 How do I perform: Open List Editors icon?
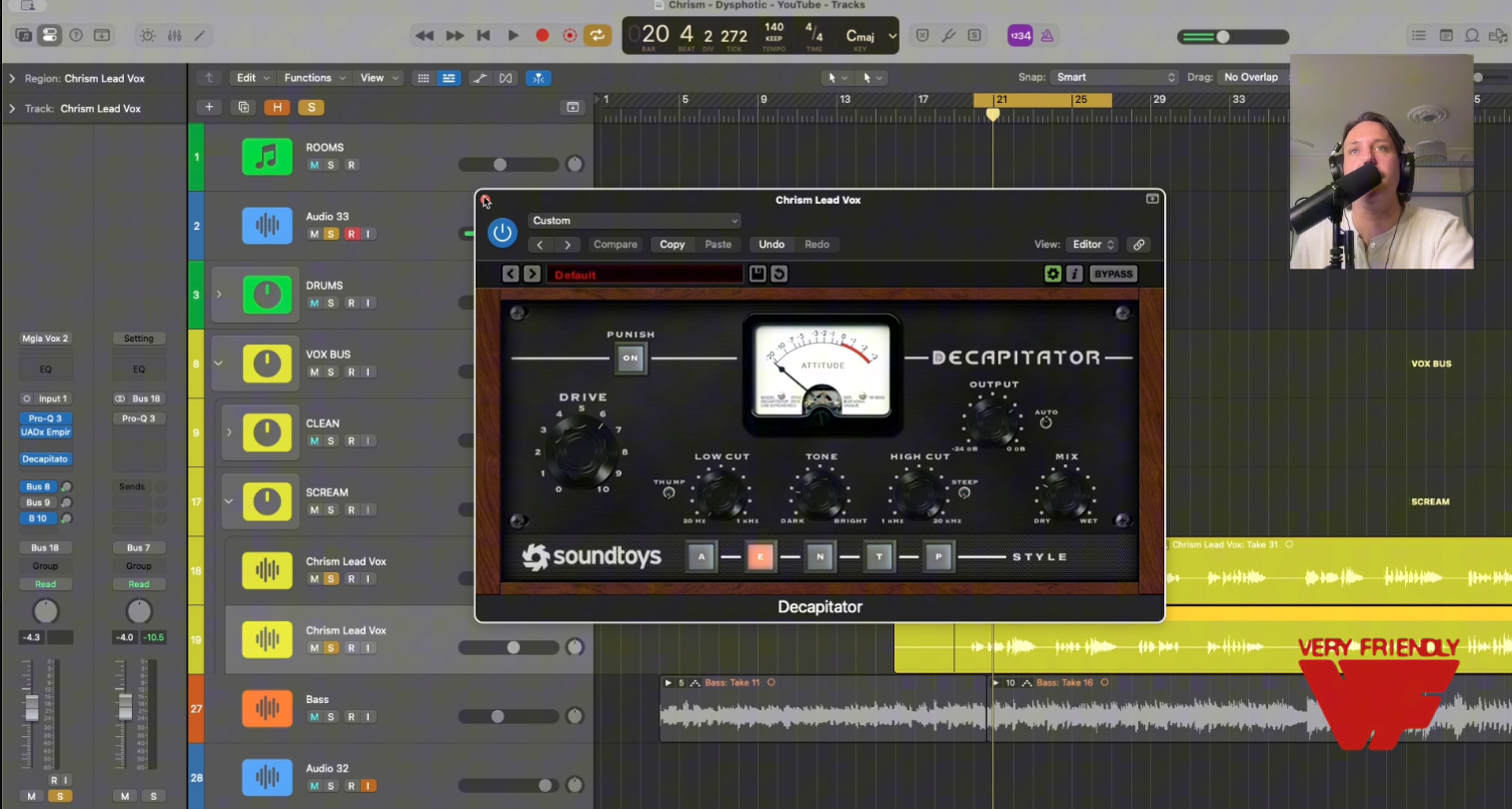1419,35
